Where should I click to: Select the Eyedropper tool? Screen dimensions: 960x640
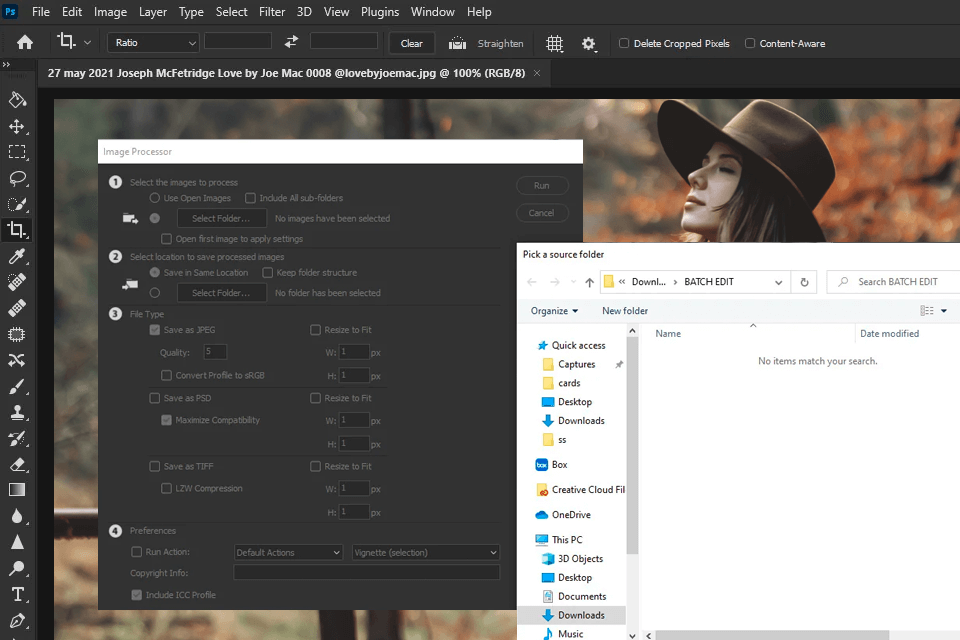click(x=17, y=257)
